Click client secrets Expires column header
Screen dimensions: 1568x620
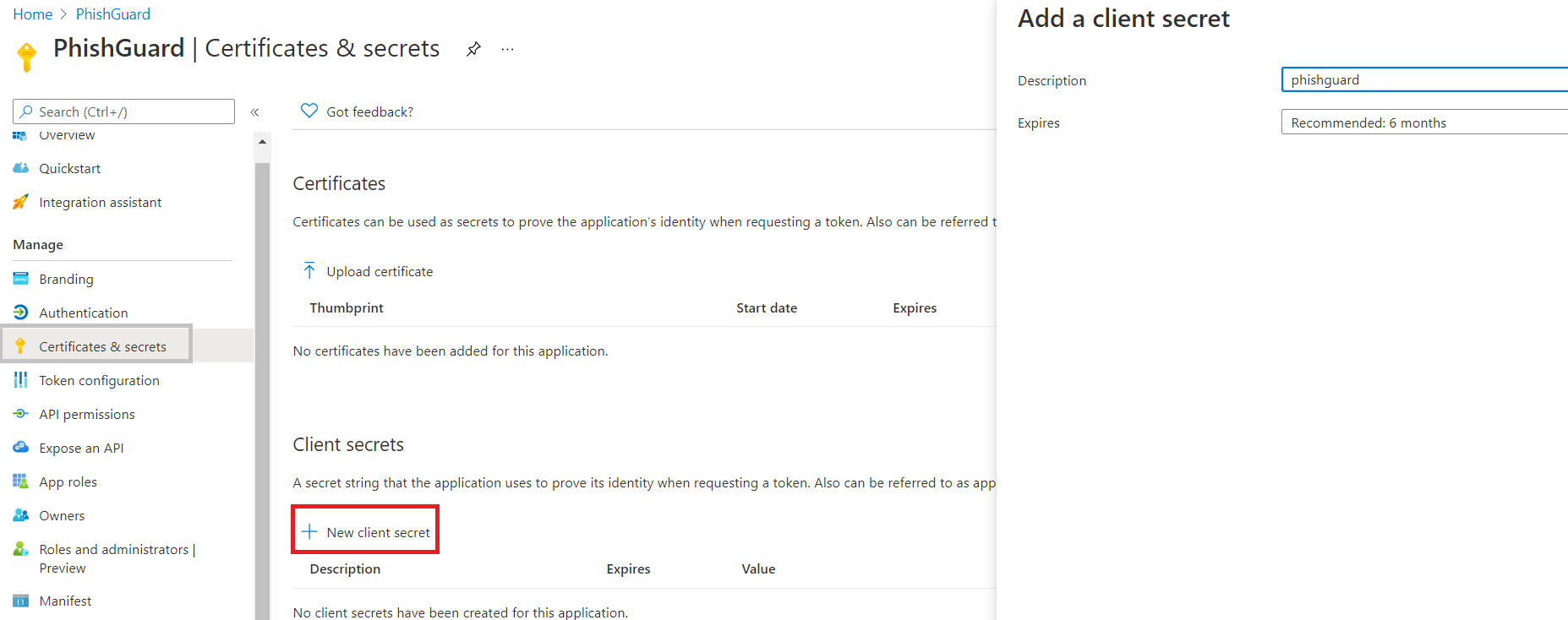pyautogui.click(x=628, y=568)
